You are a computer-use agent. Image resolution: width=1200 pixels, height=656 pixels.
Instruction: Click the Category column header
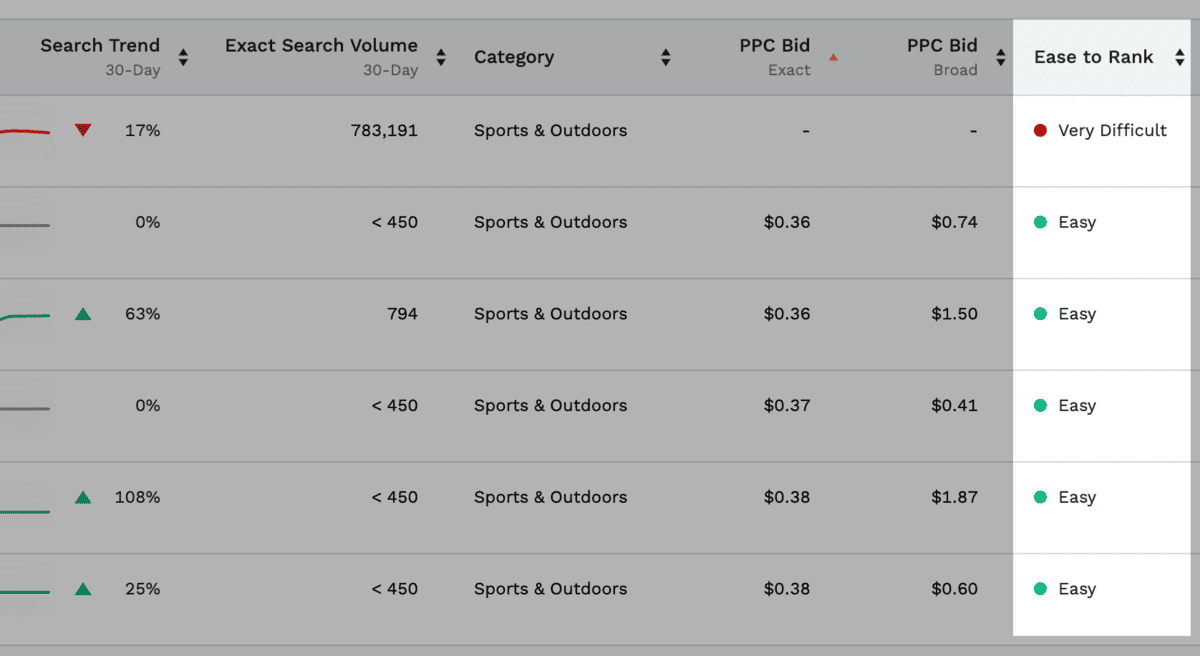tap(514, 57)
